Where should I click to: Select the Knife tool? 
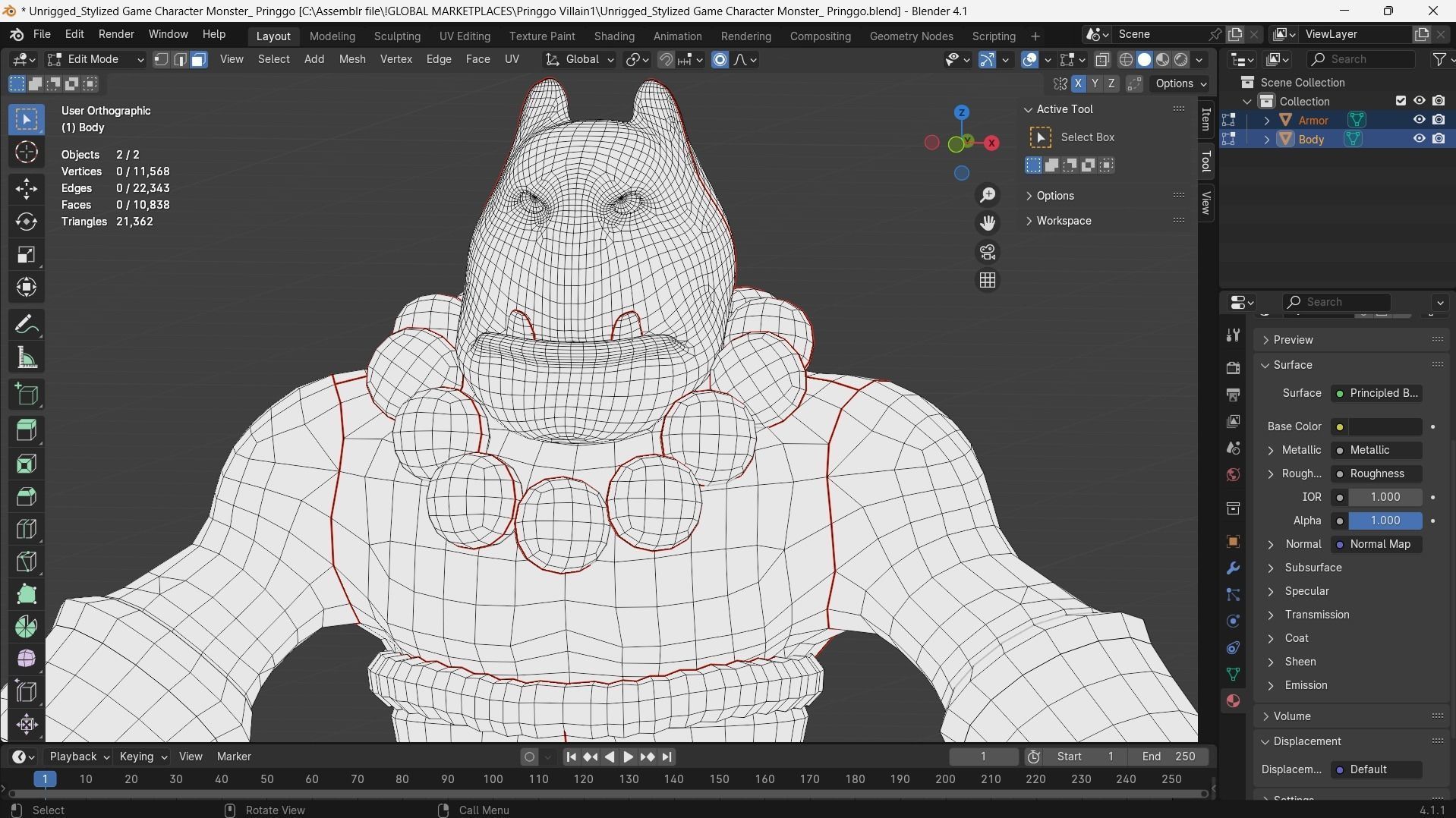(x=27, y=562)
